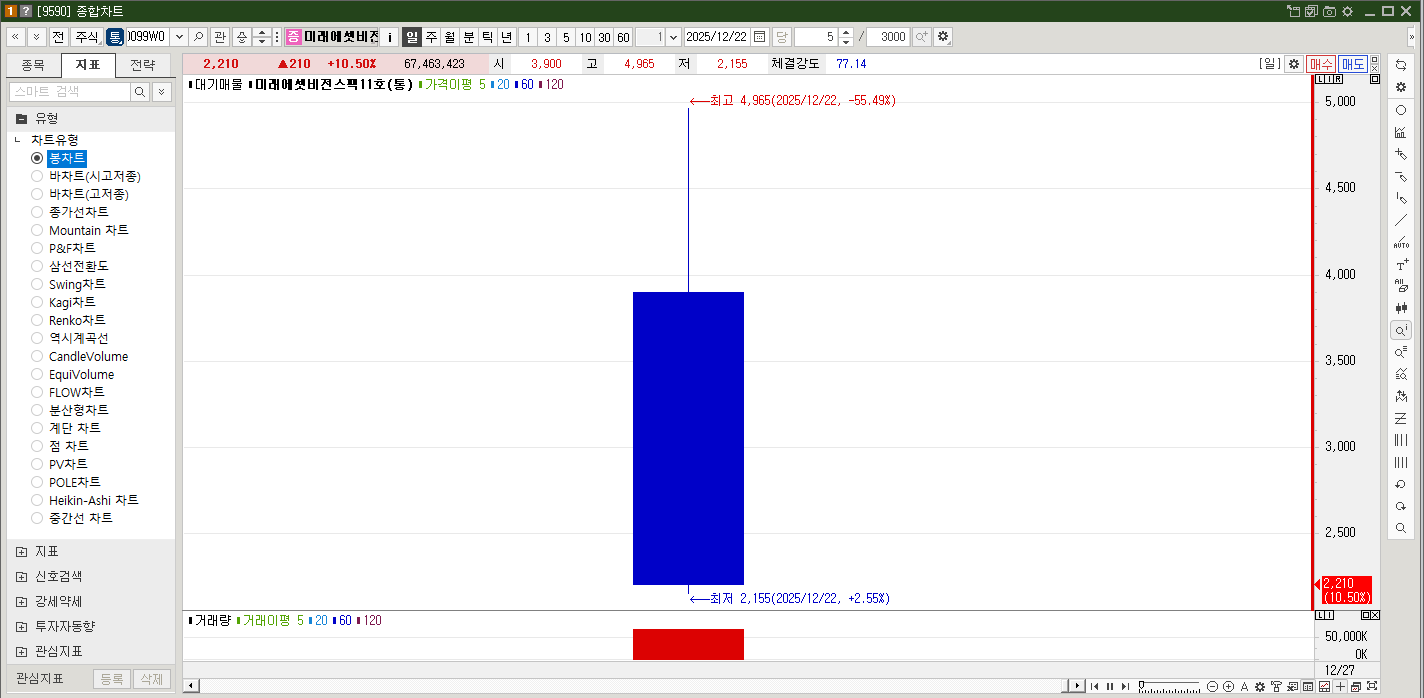The height and width of the screenshot is (698, 1424).
Task: Select the AUTO trendline tool
Action: tap(1401, 243)
